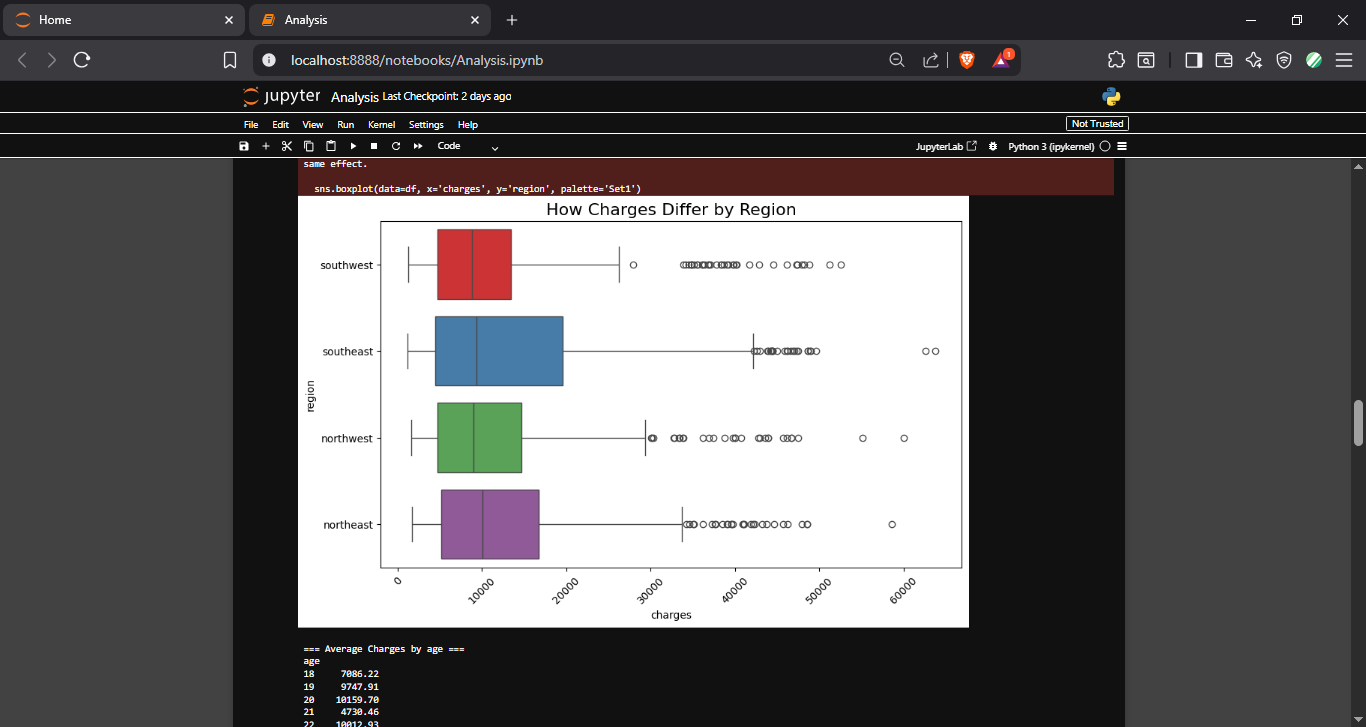
Task: Save the notebook with the floppy icon
Action: coord(244,146)
